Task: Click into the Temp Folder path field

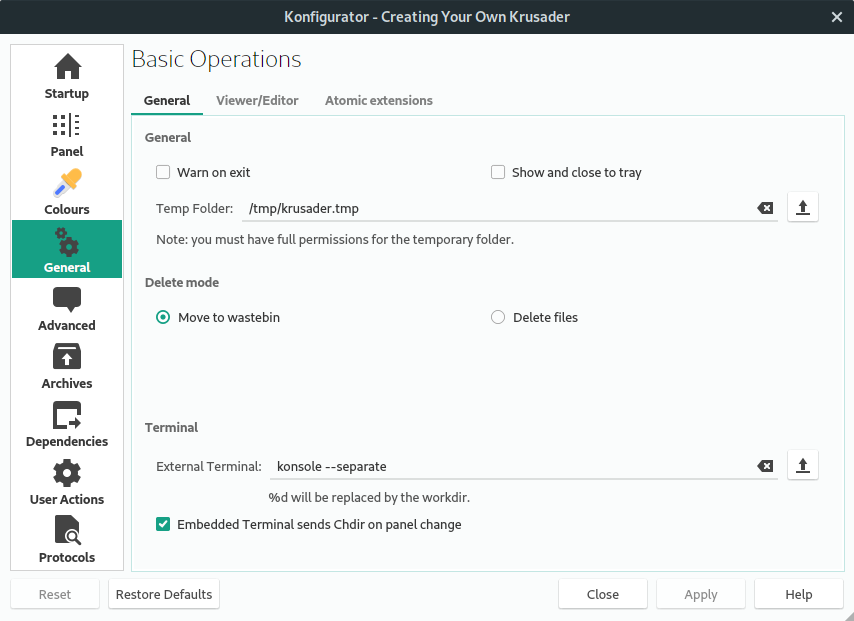Action: [500, 208]
